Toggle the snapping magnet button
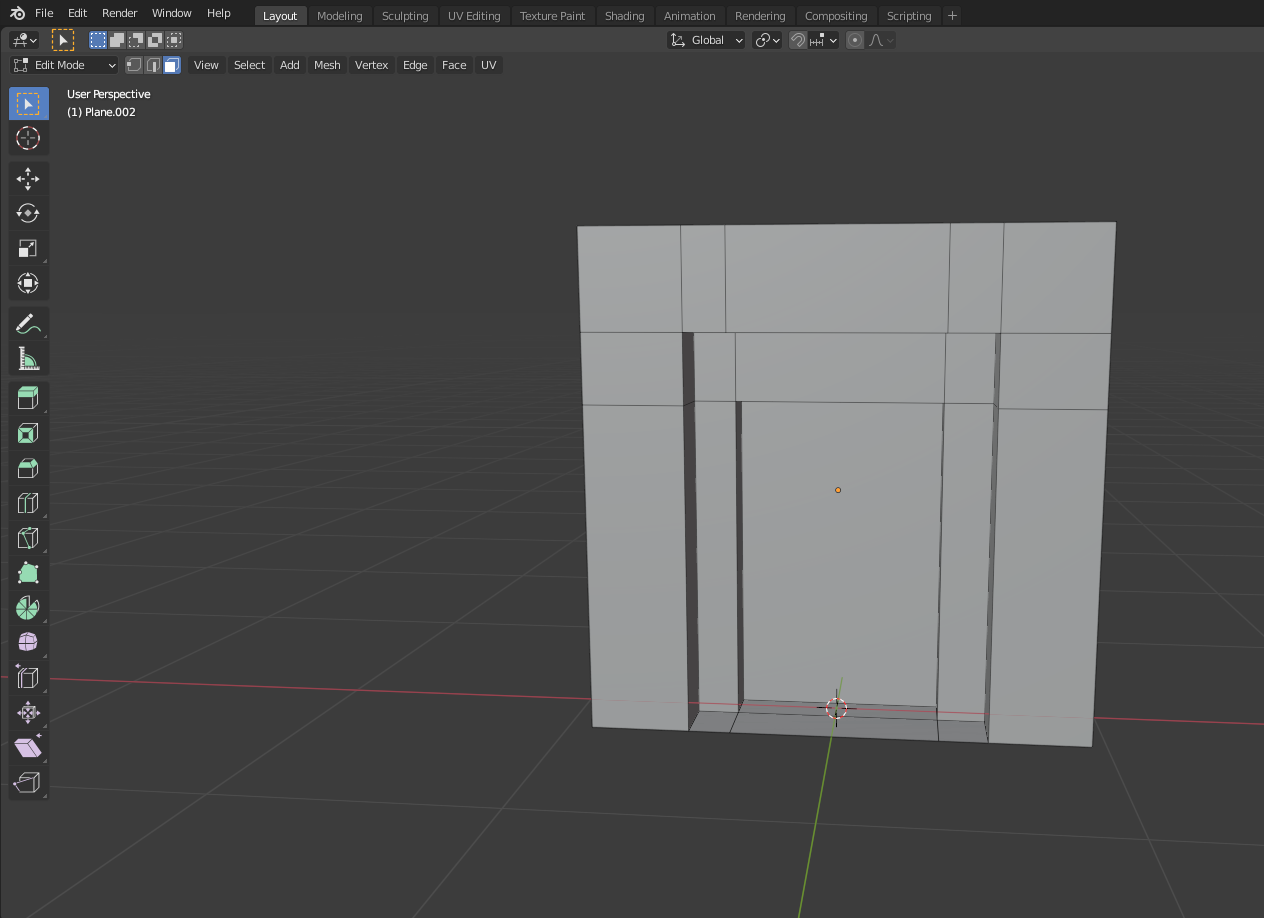This screenshot has height=918, width=1264. (798, 40)
